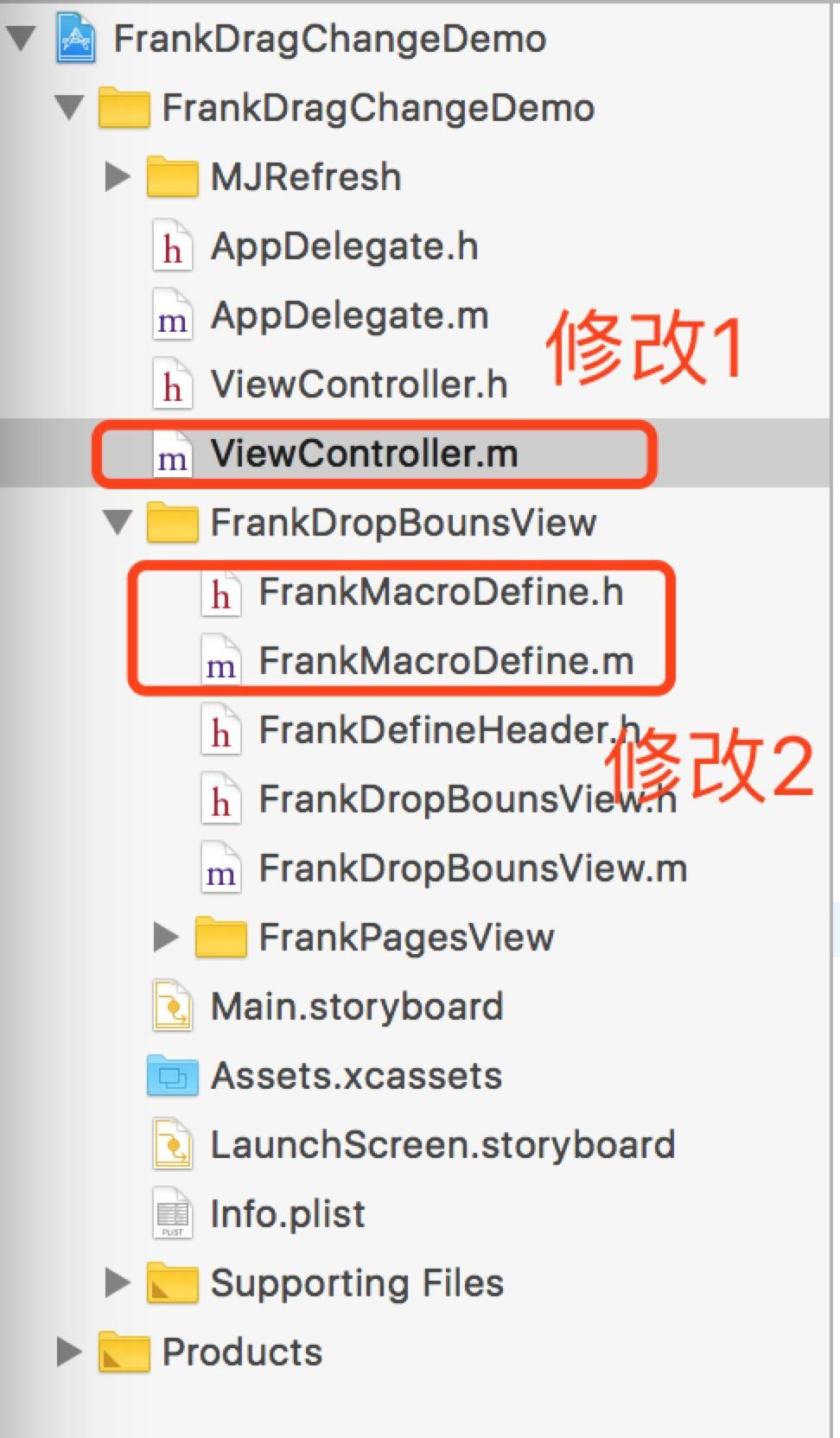Select FrankDefineHeader.h file
Image resolution: width=840 pixels, height=1438 pixels.
pos(449,730)
